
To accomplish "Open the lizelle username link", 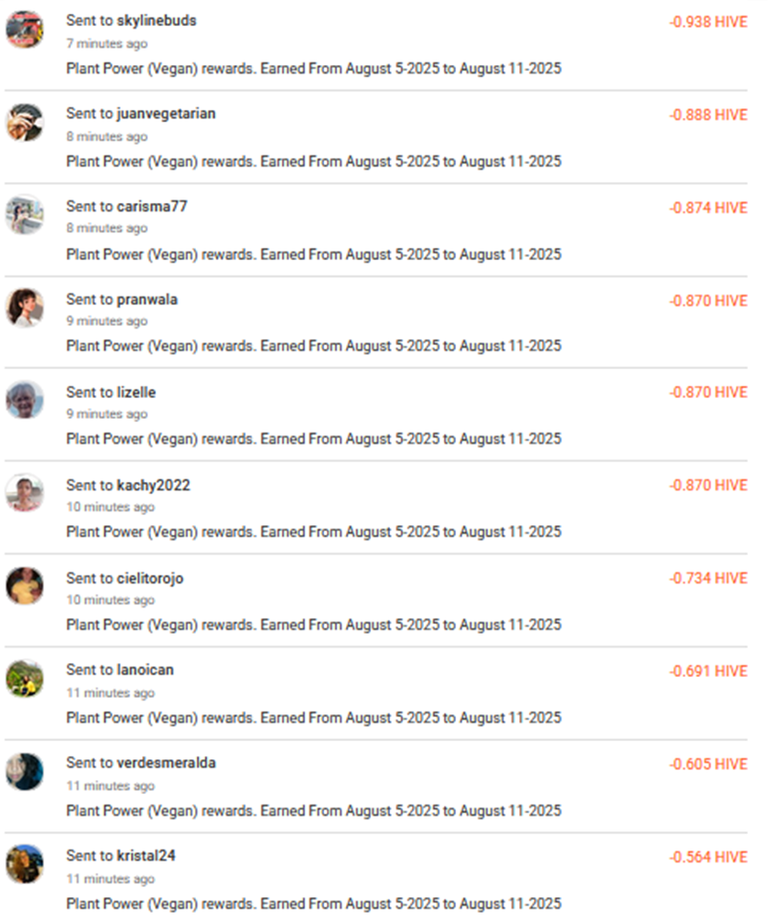I will click(136, 392).
